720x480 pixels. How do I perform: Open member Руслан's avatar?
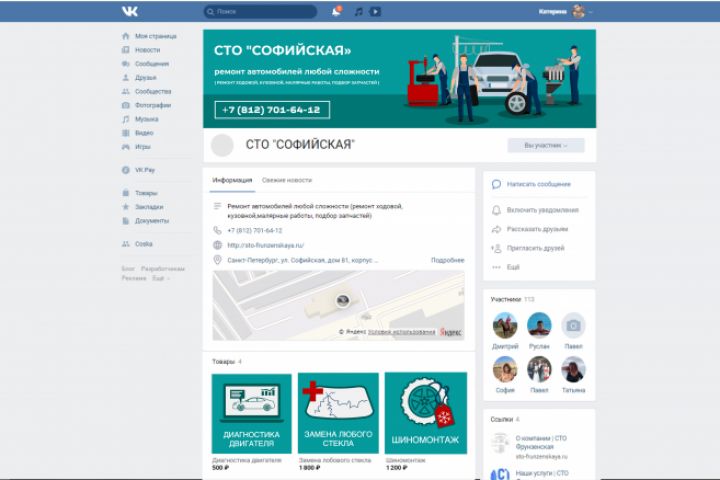[539, 325]
